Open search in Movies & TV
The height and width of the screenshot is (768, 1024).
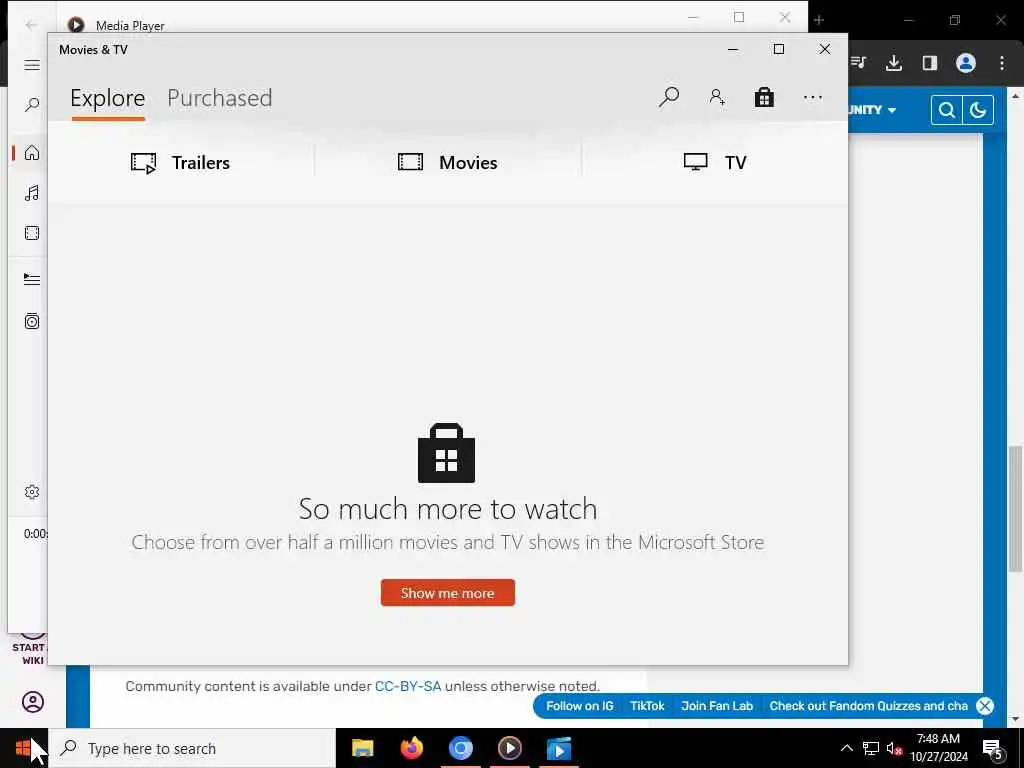(669, 97)
